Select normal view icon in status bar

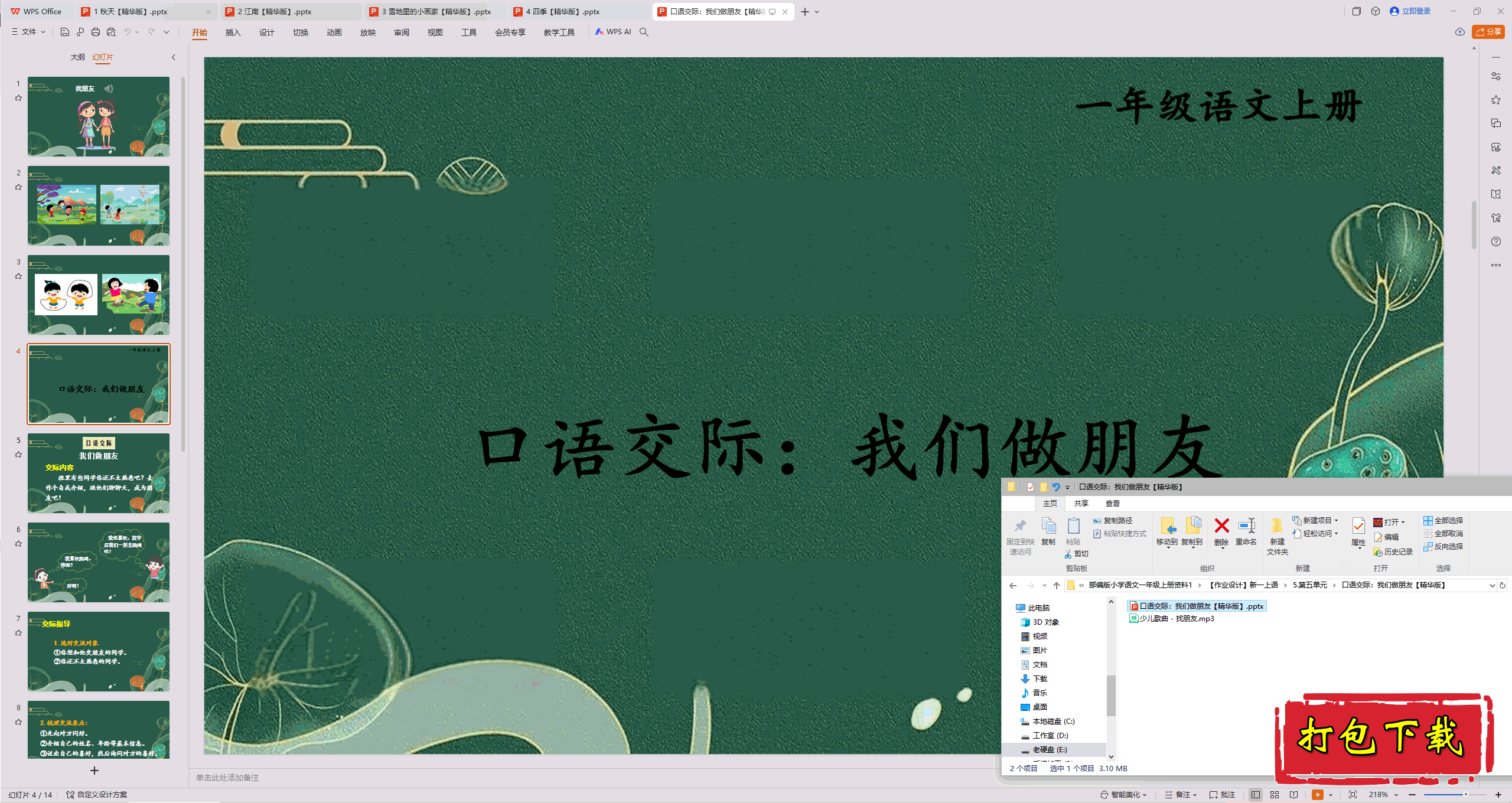pos(1256,795)
